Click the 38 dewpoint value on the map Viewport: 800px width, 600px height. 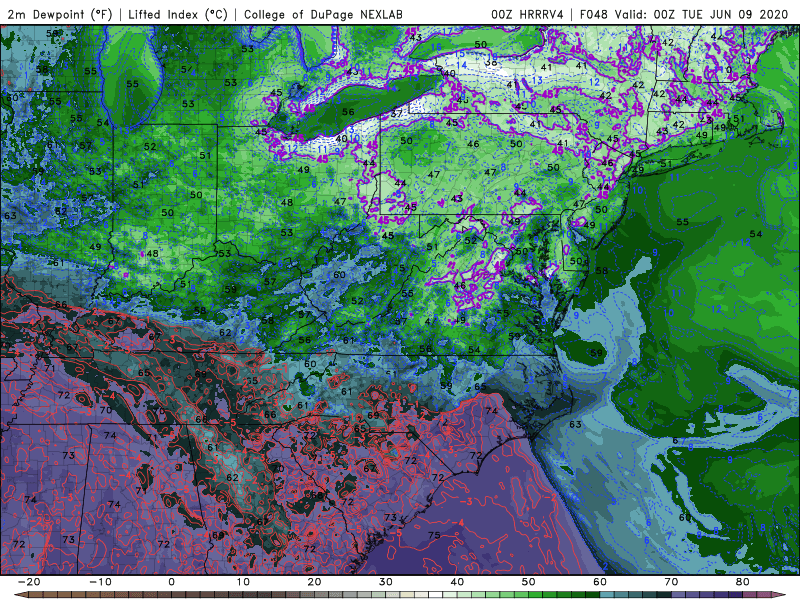click(x=491, y=62)
